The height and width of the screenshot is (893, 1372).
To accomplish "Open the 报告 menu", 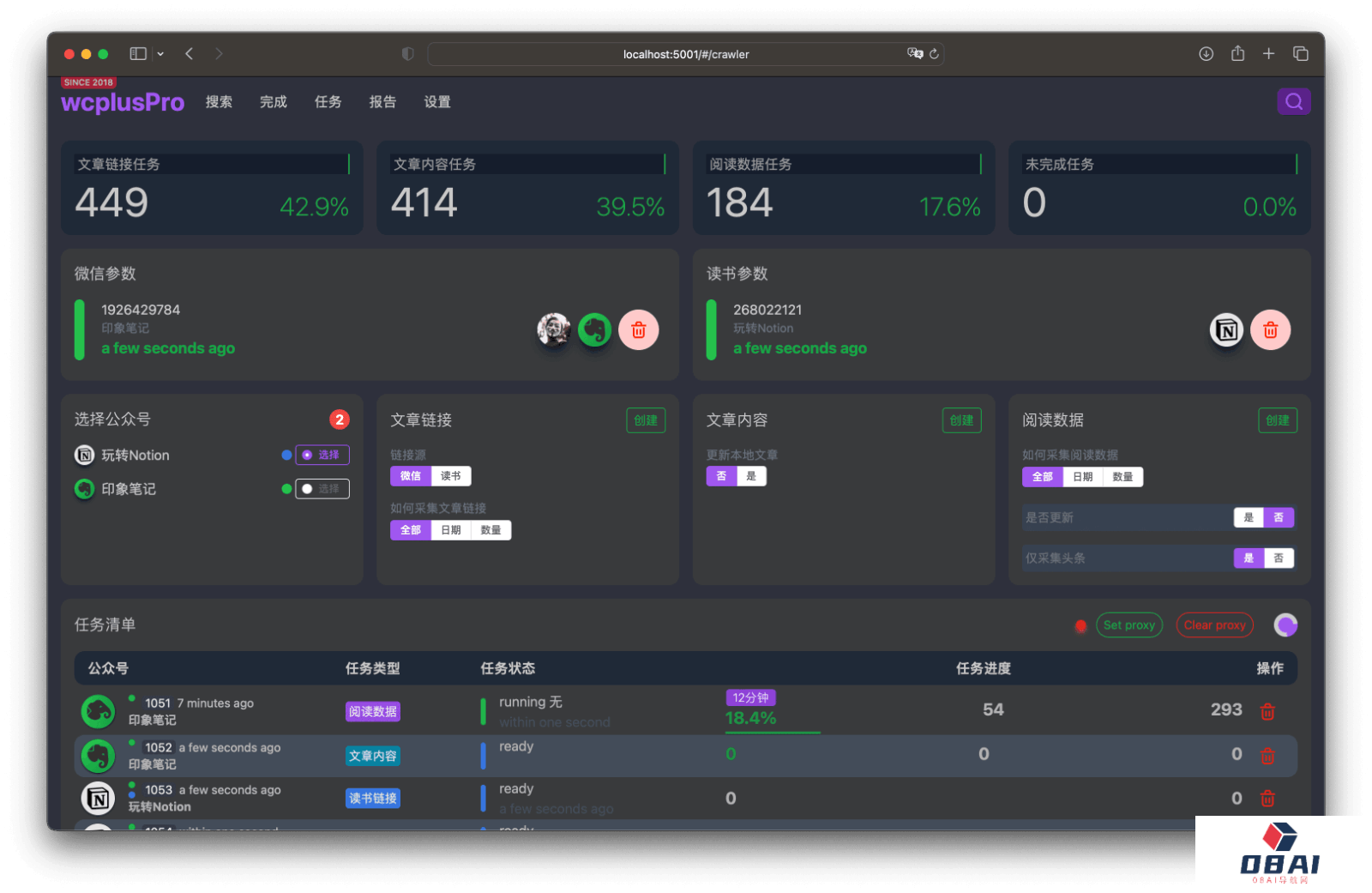I will [x=382, y=102].
